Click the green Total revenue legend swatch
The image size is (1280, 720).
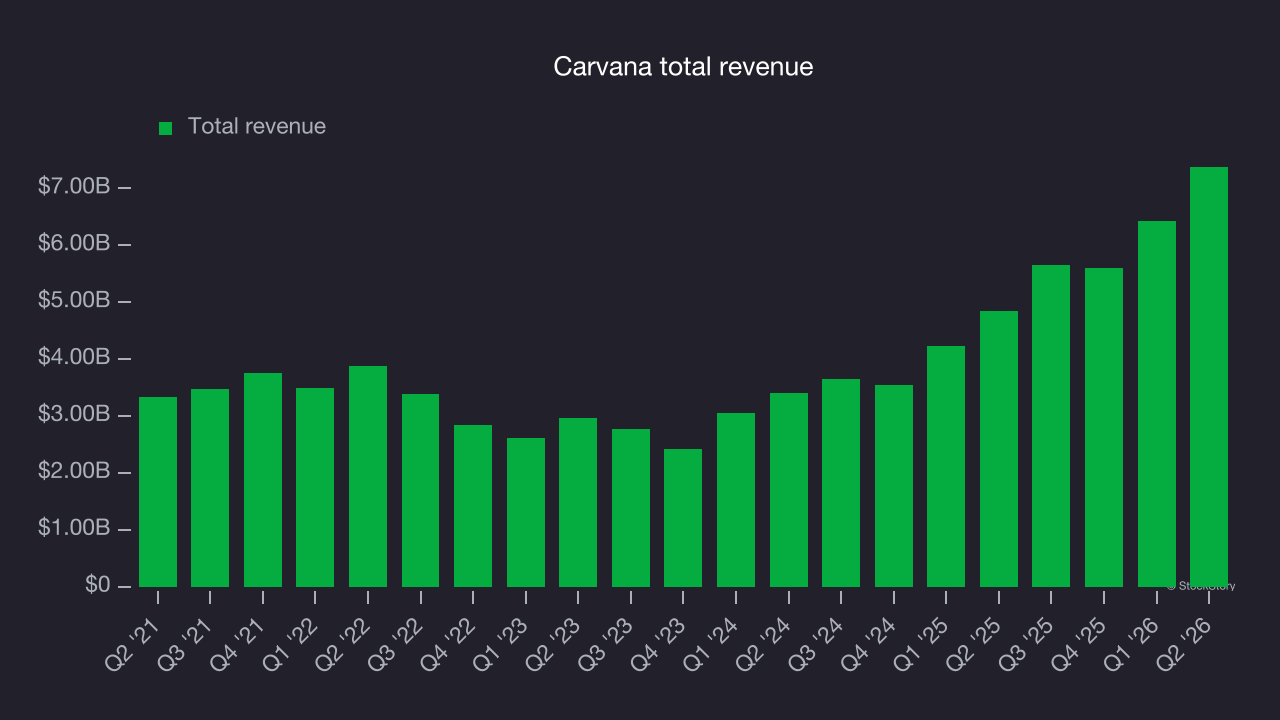pyautogui.click(x=166, y=128)
